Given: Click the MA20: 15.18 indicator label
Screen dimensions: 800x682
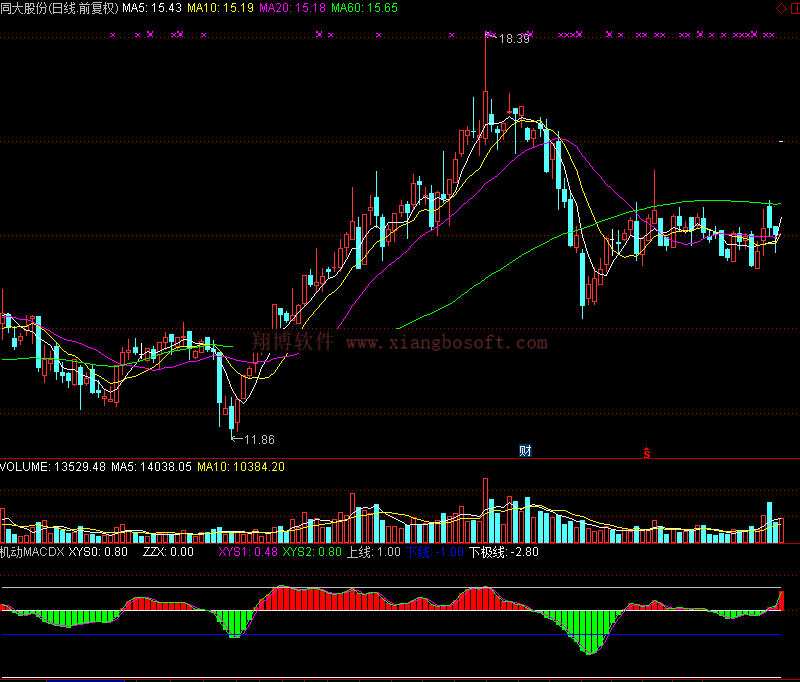Looking at the screenshot, I should (292, 8).
